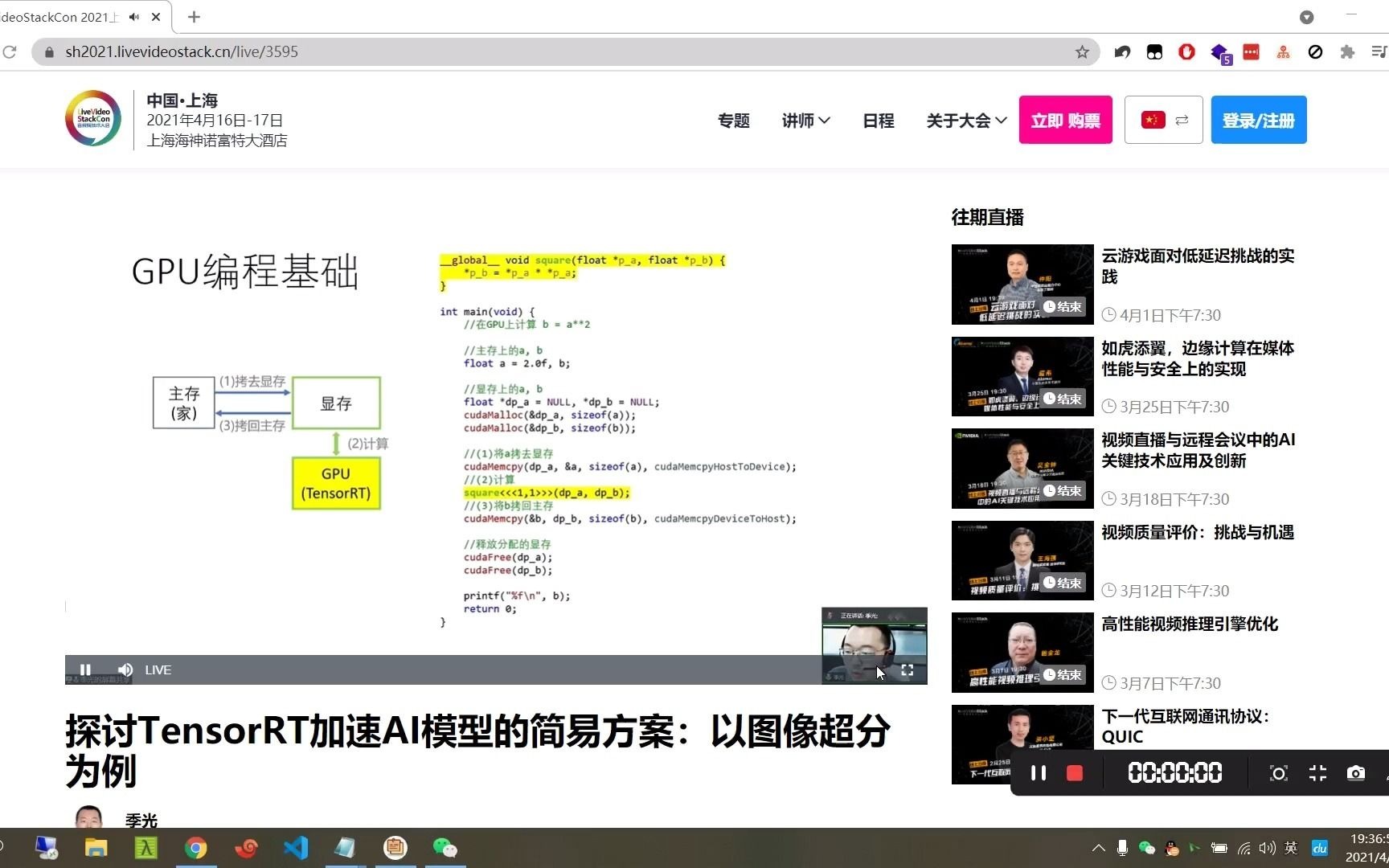The width and height of the screenshot is (1389, 868).
Task: Click the address bar URL
Action: pyautogui.click(x=182, y=52)
